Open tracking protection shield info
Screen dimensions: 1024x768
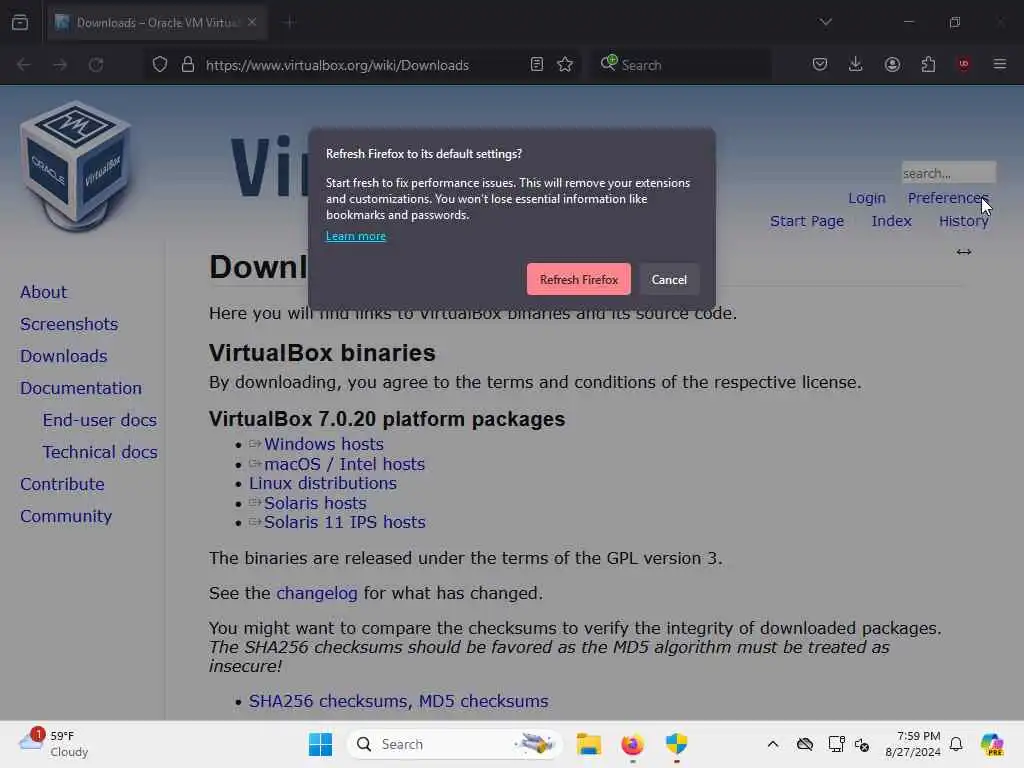[160, 65]
